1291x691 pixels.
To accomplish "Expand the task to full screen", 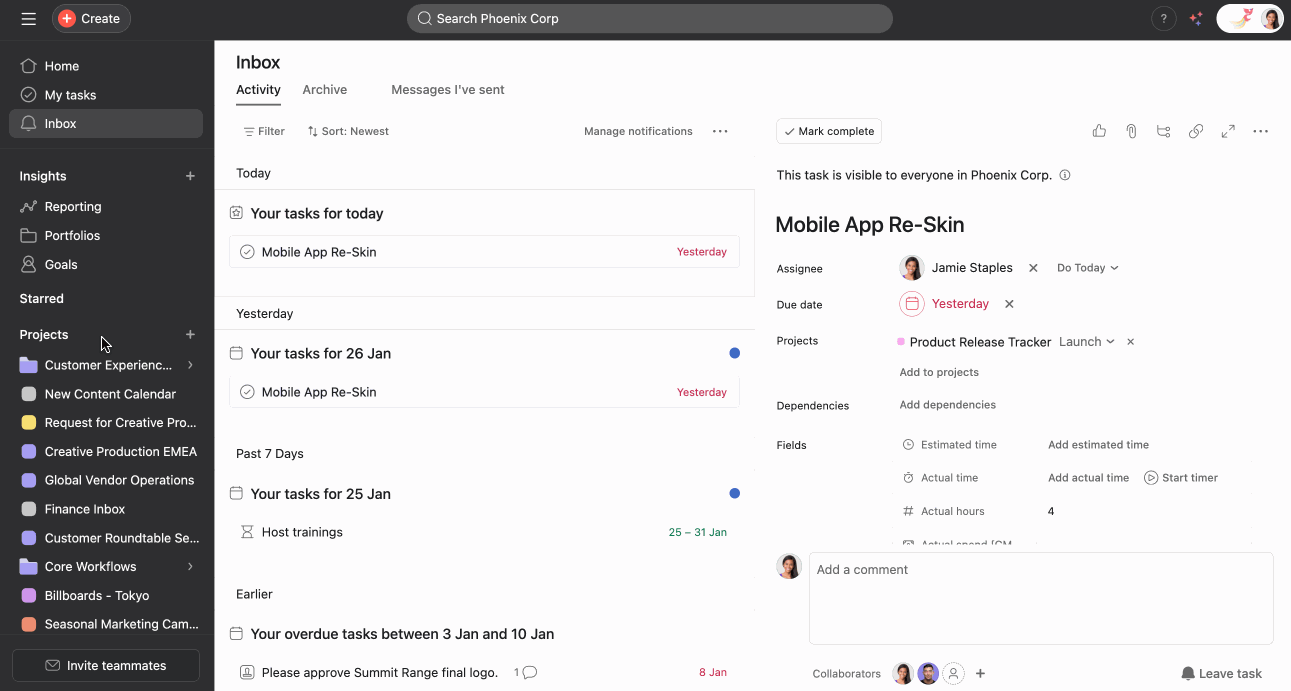I will (1228, 131).
